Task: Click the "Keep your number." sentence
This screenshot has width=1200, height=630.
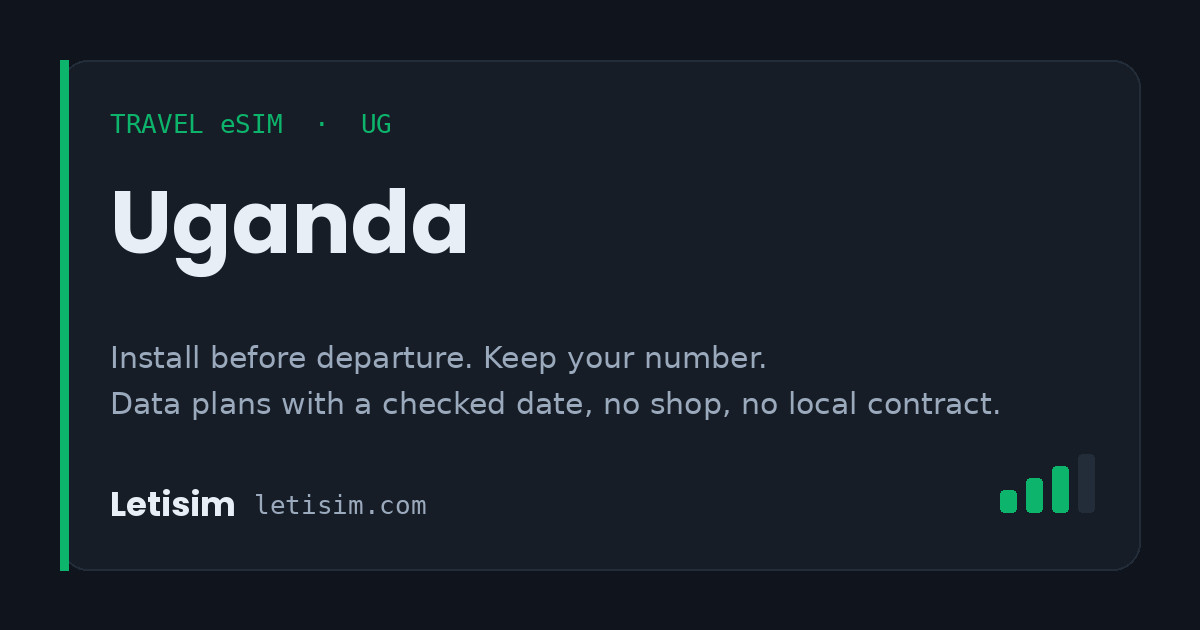Action: click(625, 358)
